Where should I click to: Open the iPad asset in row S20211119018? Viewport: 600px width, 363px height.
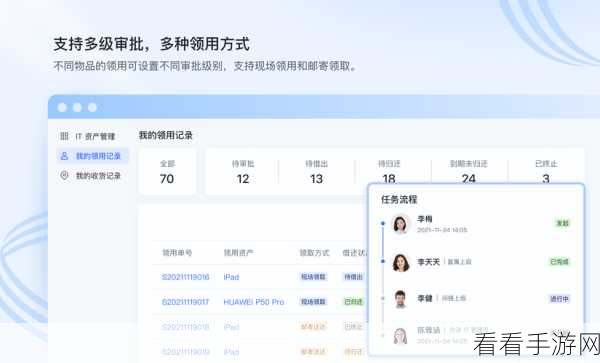(x=231, y=327)
